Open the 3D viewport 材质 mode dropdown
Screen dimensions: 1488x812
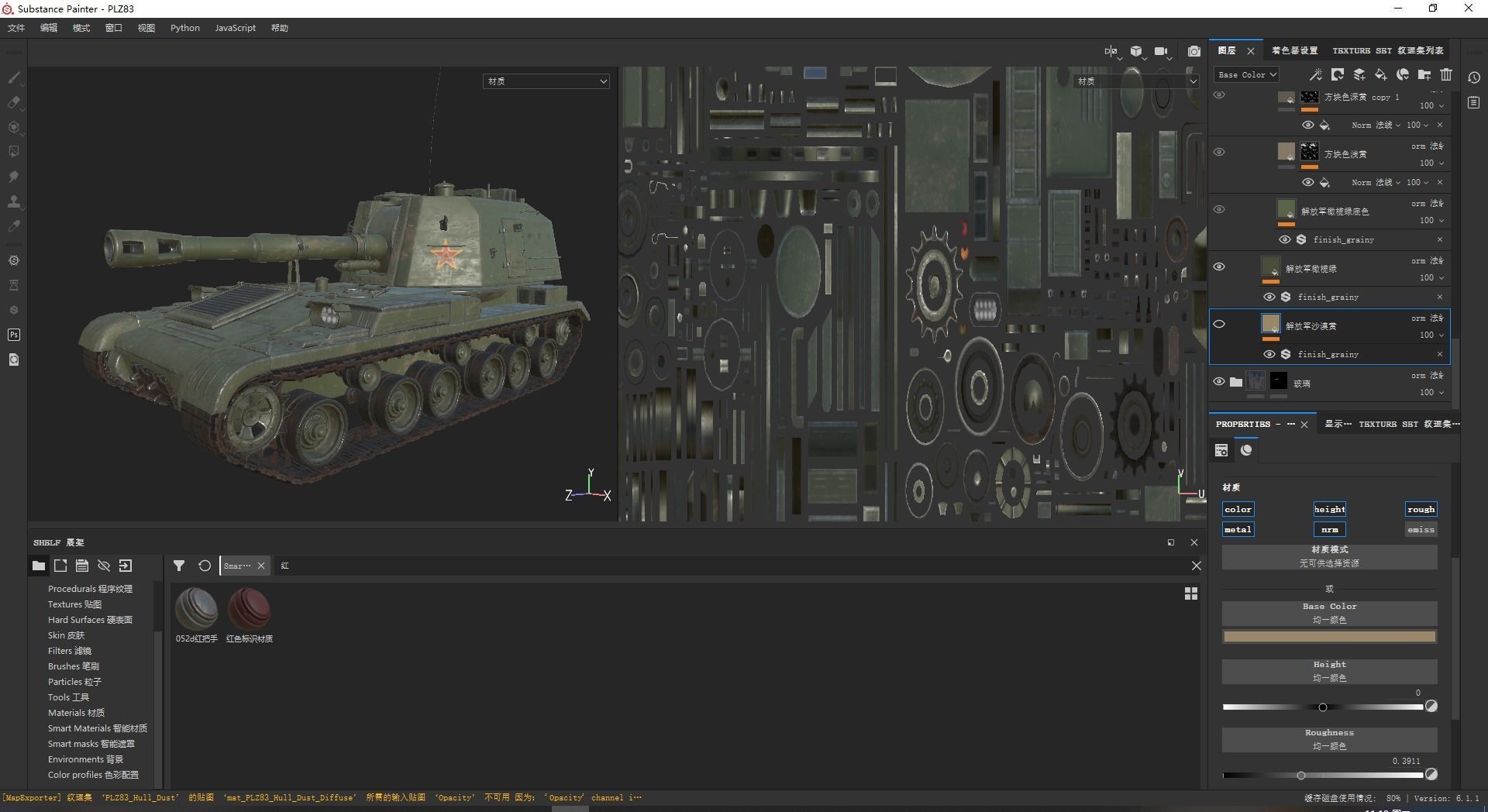546,81
